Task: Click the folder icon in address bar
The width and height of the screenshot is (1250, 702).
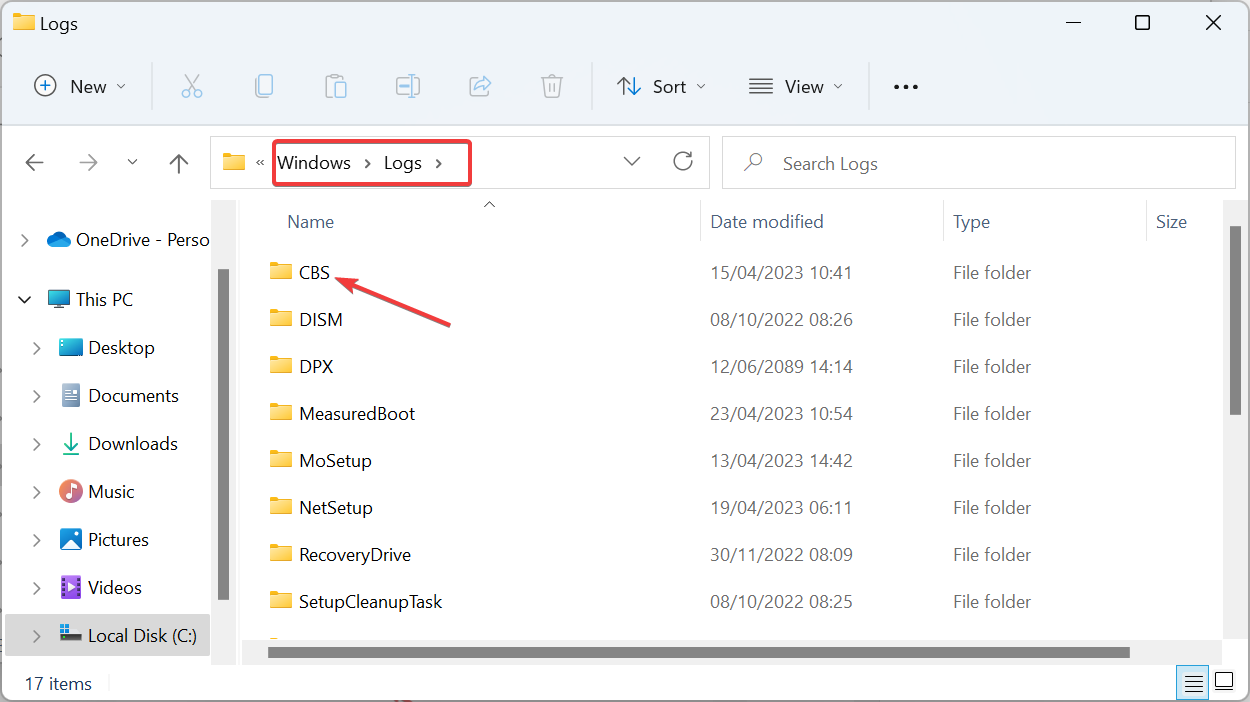Action: pyautogui.click(x=234, y=162)
